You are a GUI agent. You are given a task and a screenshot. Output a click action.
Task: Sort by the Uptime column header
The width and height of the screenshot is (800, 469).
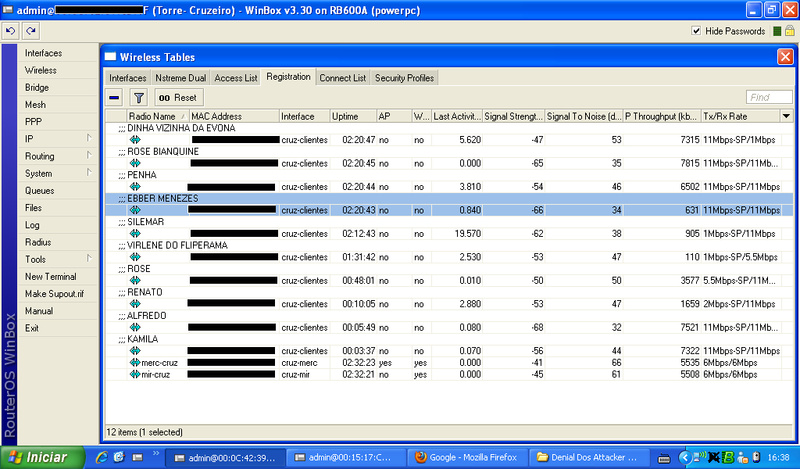pyautogui.click(x=353, y=116)
